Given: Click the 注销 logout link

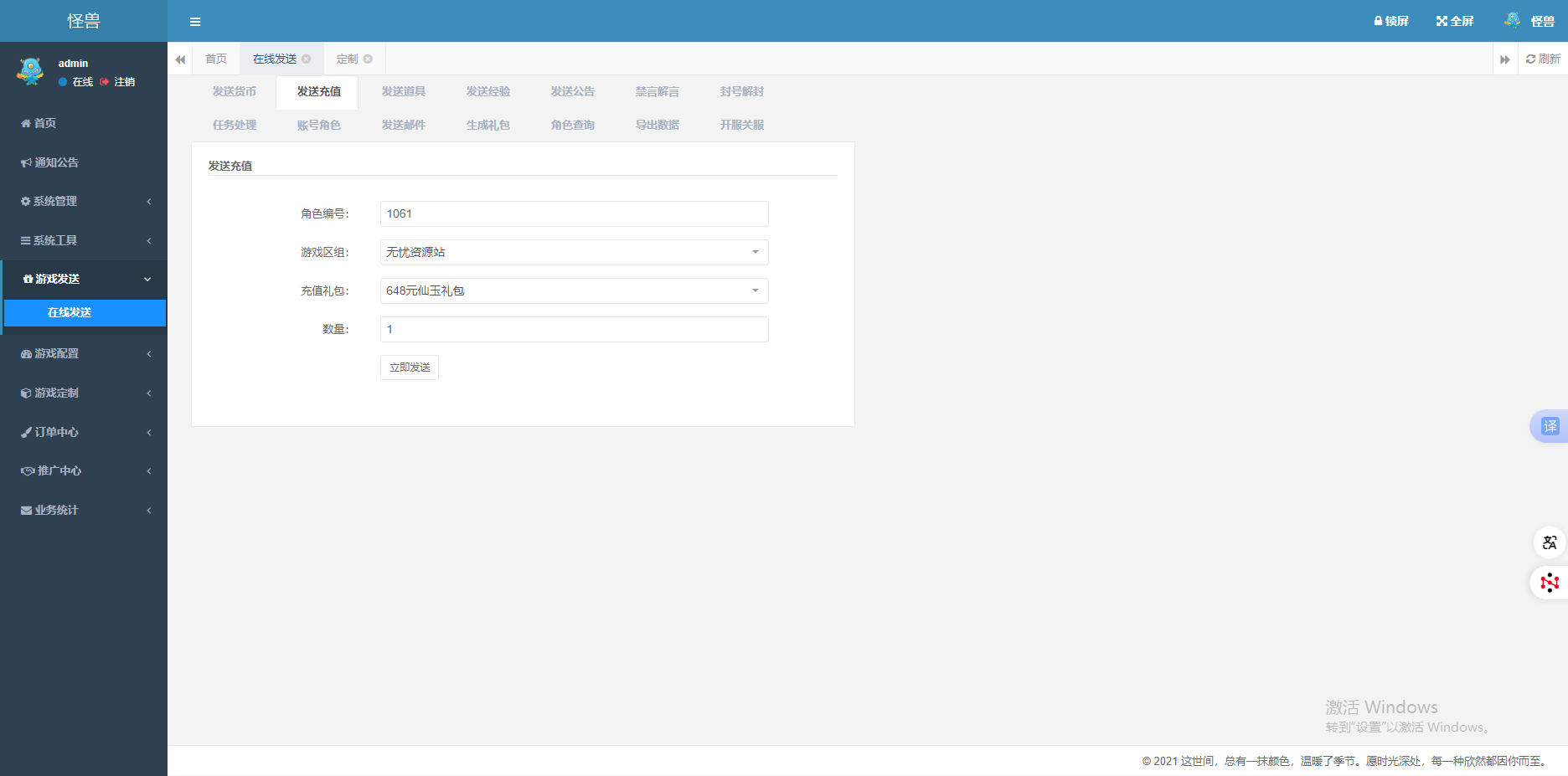Looking at the screenshot, I should pyautogui.click(x=117, y=82).
